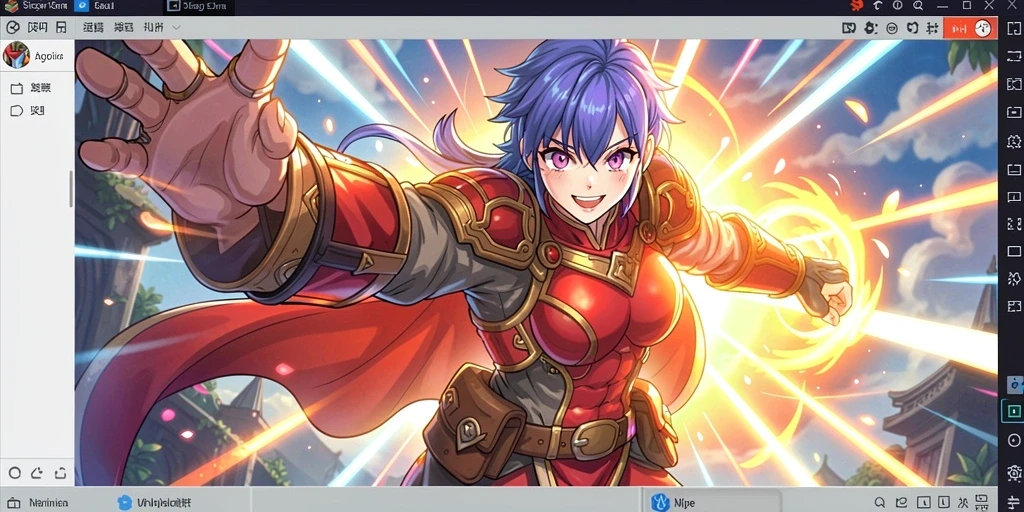The image size is (1024, 512).
Task: Click the smiley face toolbar icon
Action: 891,28
